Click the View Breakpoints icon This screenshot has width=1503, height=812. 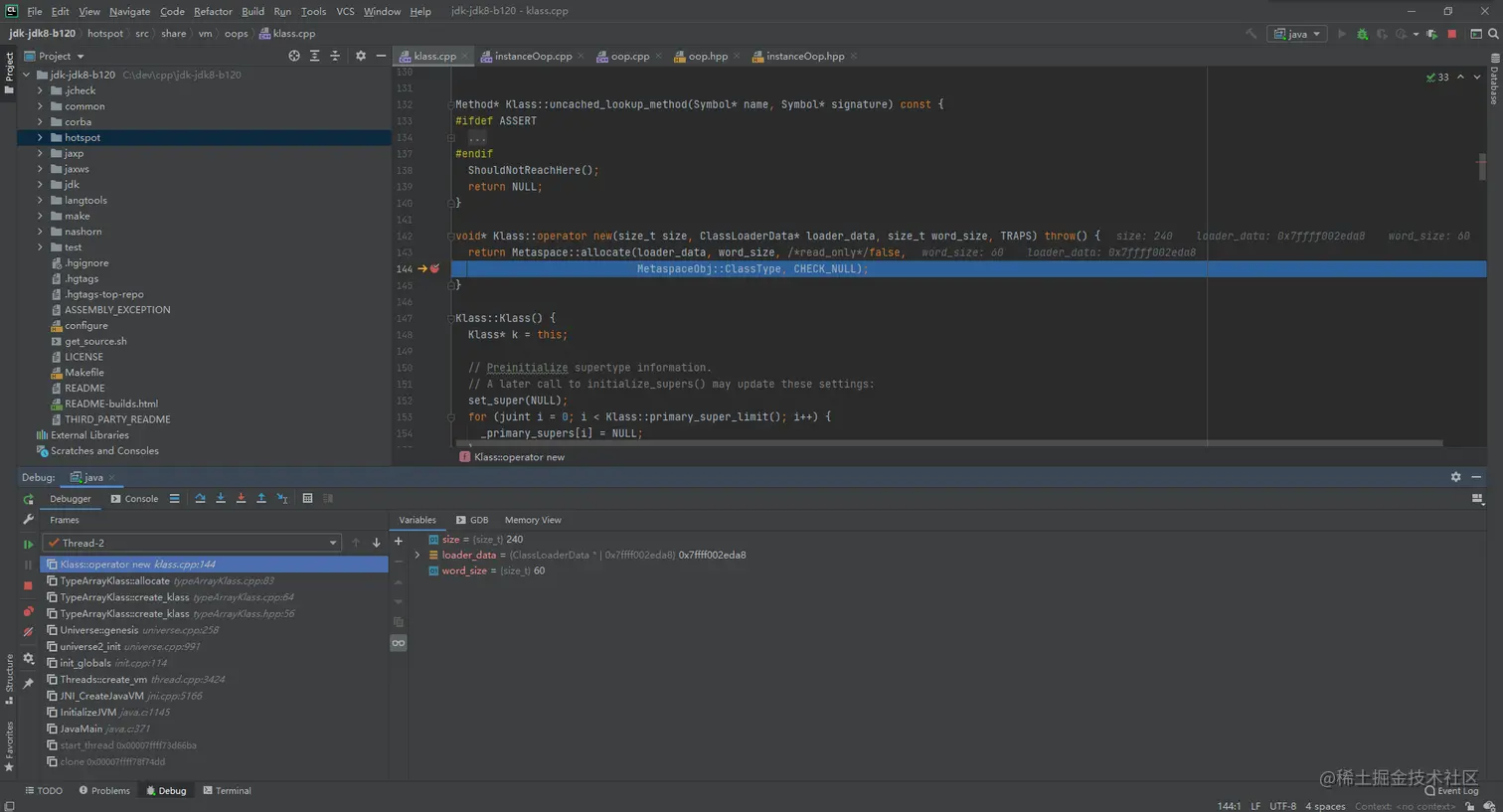click(28, 611)
